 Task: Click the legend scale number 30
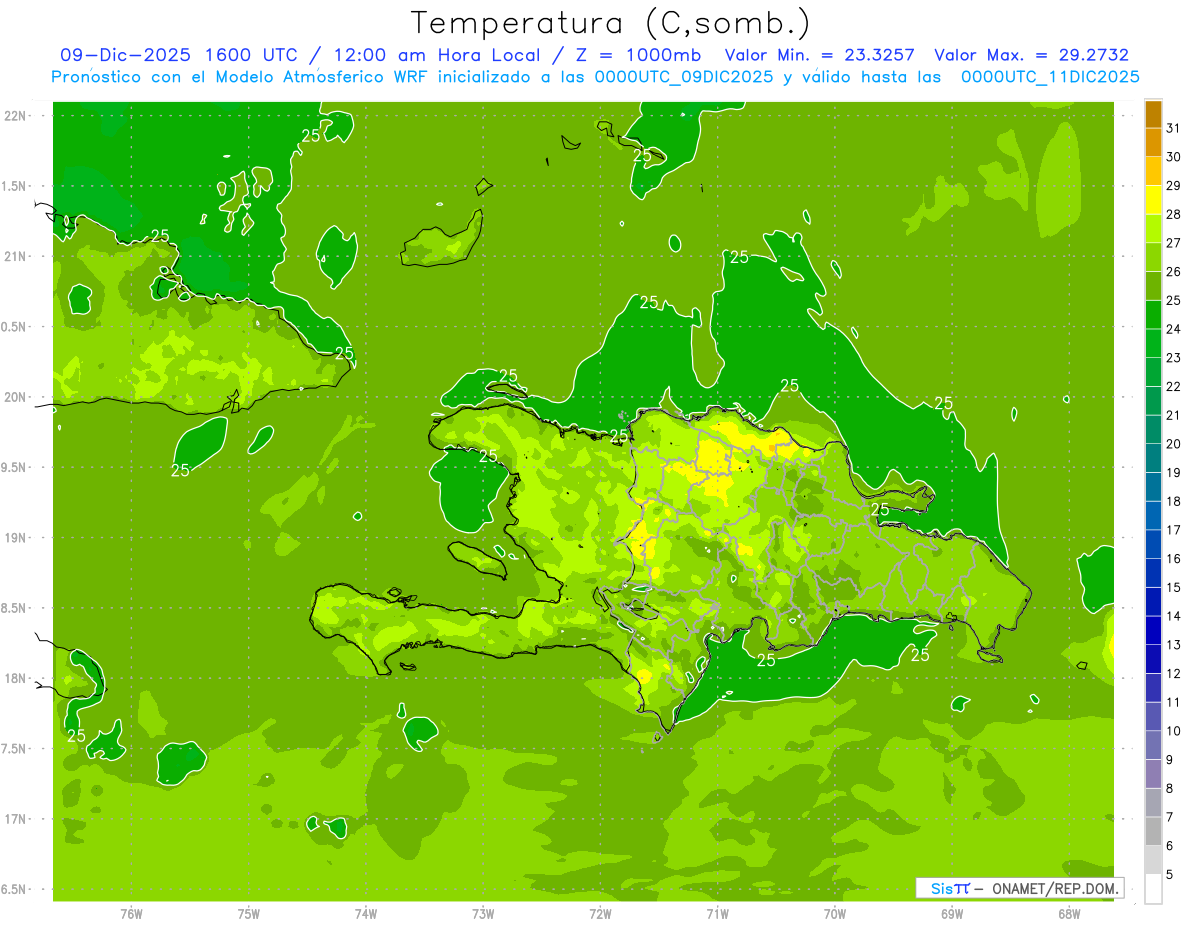pos(1173,157)
